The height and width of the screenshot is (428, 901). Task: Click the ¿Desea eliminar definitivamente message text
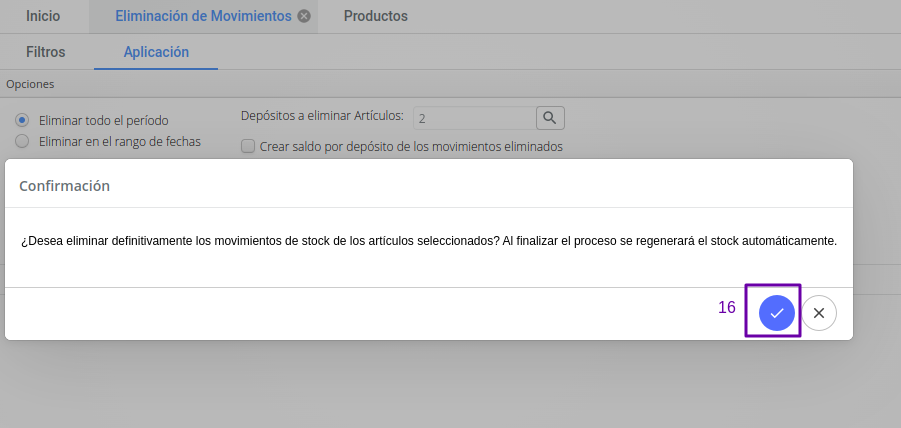pyautogui.click(x=429, y=241)
